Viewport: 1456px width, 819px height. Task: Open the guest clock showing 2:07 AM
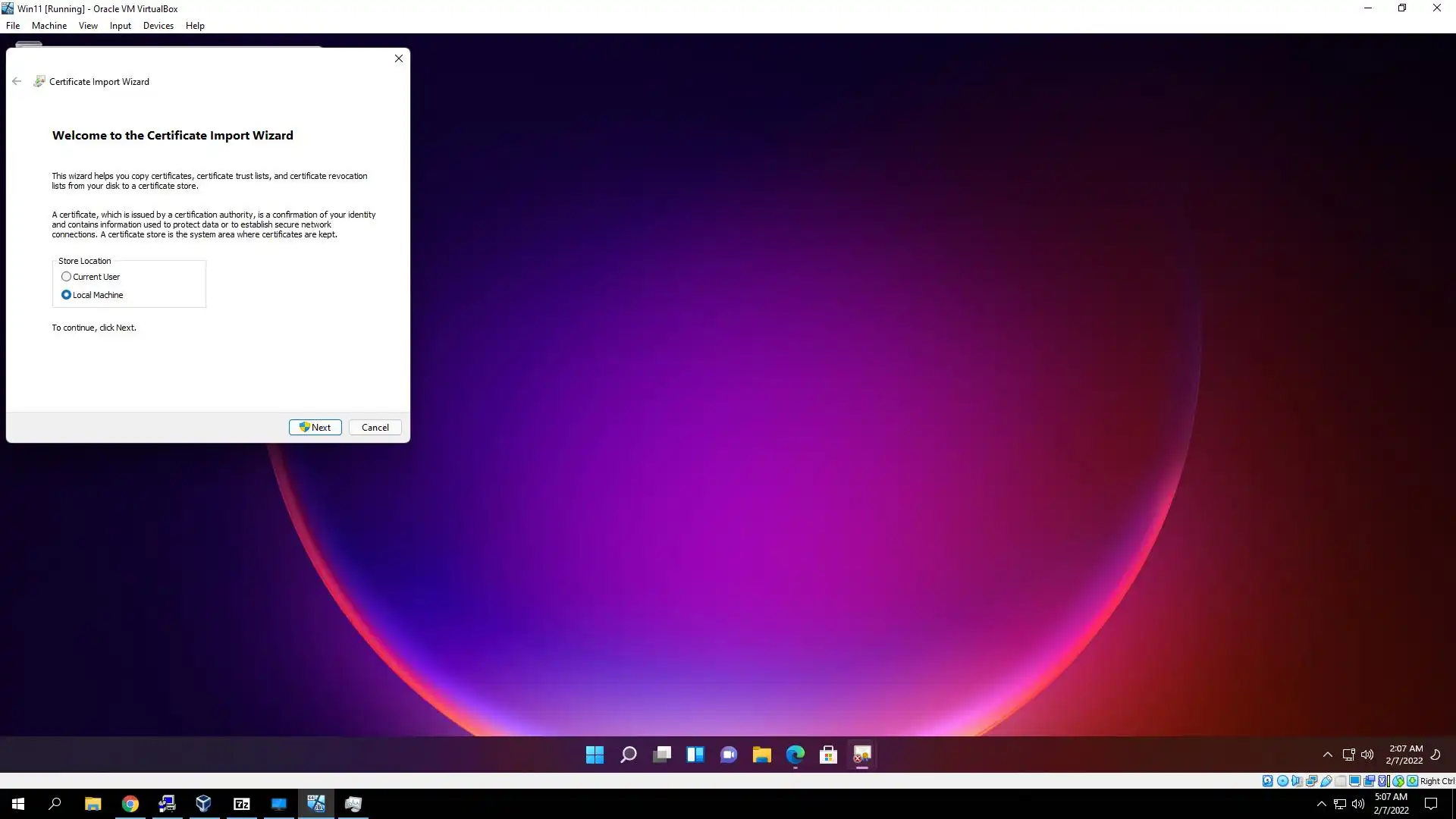pyautogui.click(x=1404, y=755)
